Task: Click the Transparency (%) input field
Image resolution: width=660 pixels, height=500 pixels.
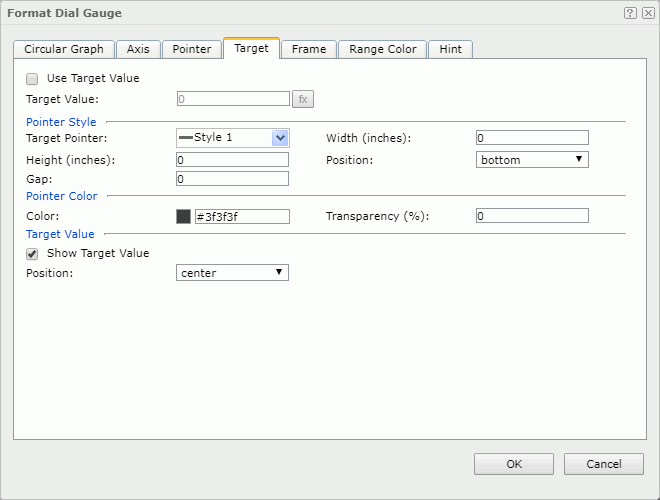Action: tap(532, 215)
